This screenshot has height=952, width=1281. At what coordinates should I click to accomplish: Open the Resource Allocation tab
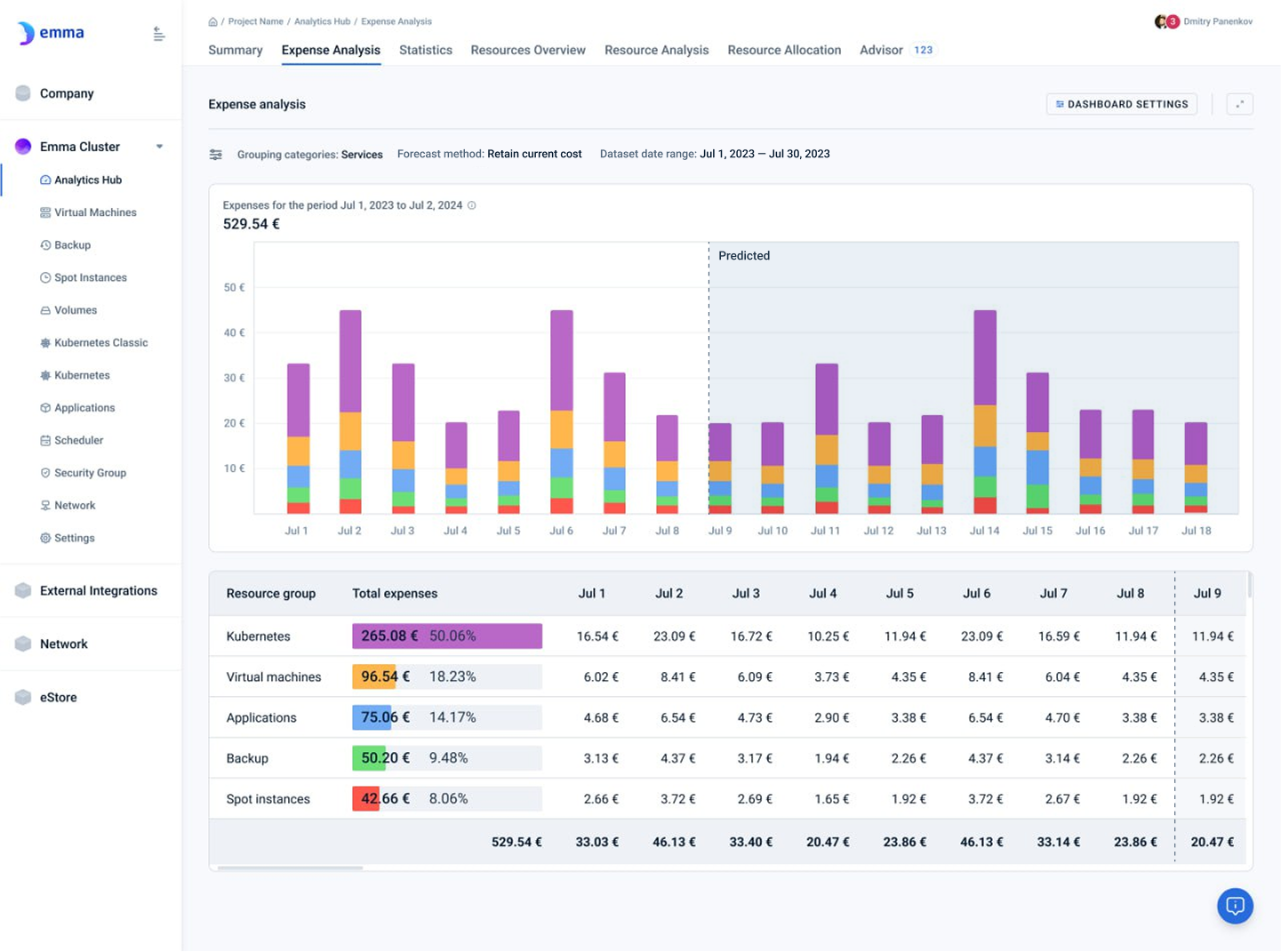click(x=784, y=50)
